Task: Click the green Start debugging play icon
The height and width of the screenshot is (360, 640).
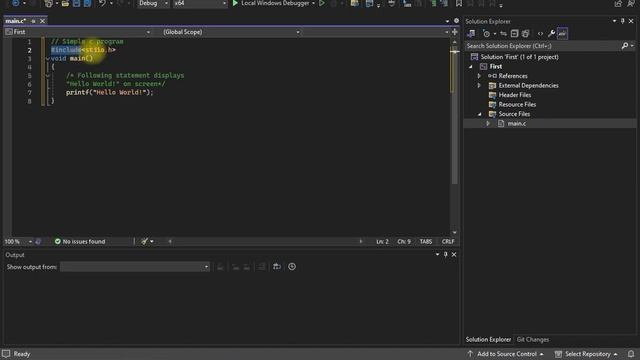Action: point(235,3)
